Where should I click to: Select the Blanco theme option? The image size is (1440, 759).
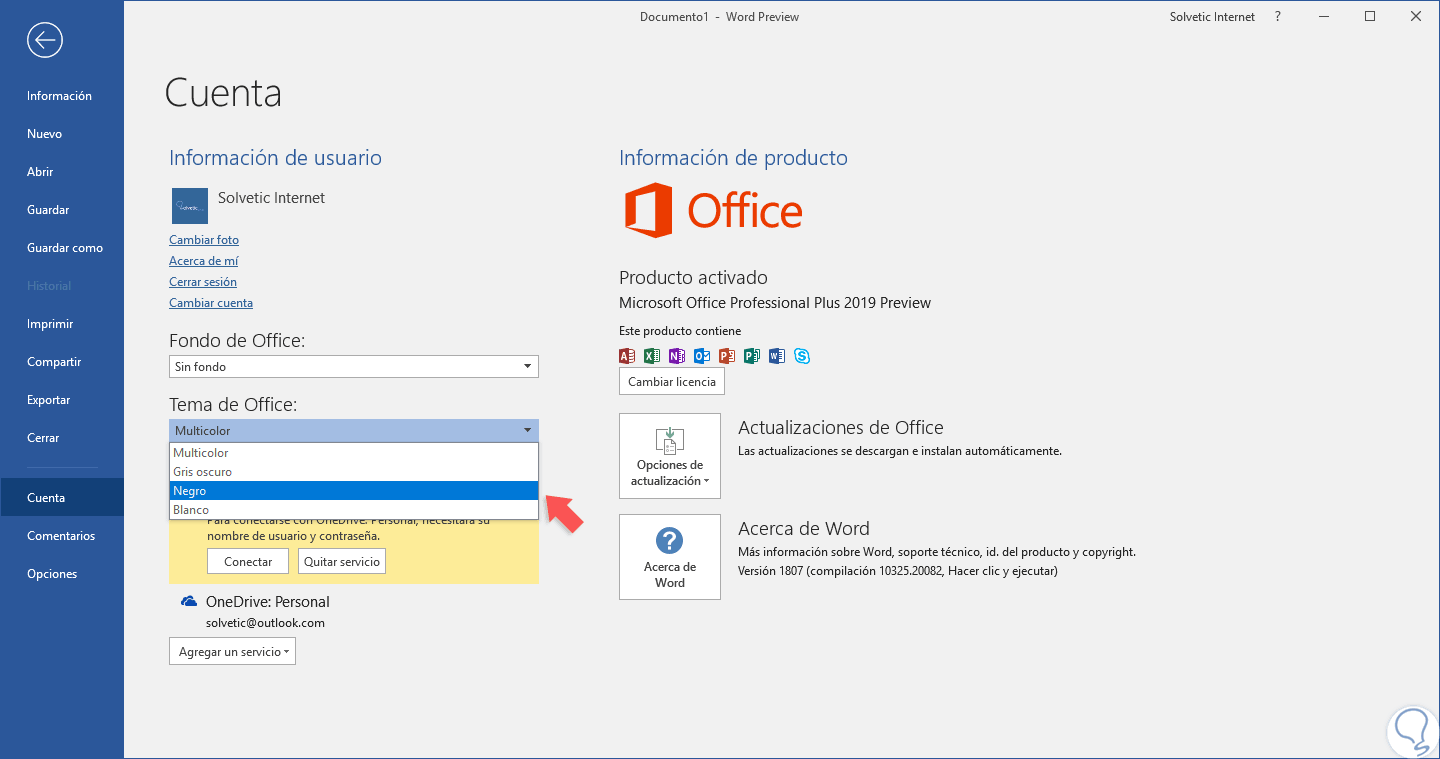click(354, 510)
